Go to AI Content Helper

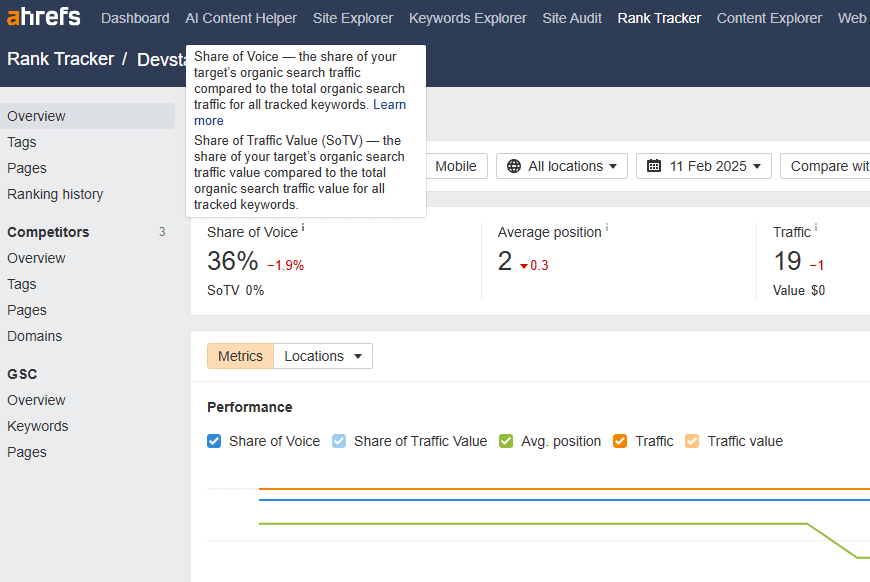point(241,18)
